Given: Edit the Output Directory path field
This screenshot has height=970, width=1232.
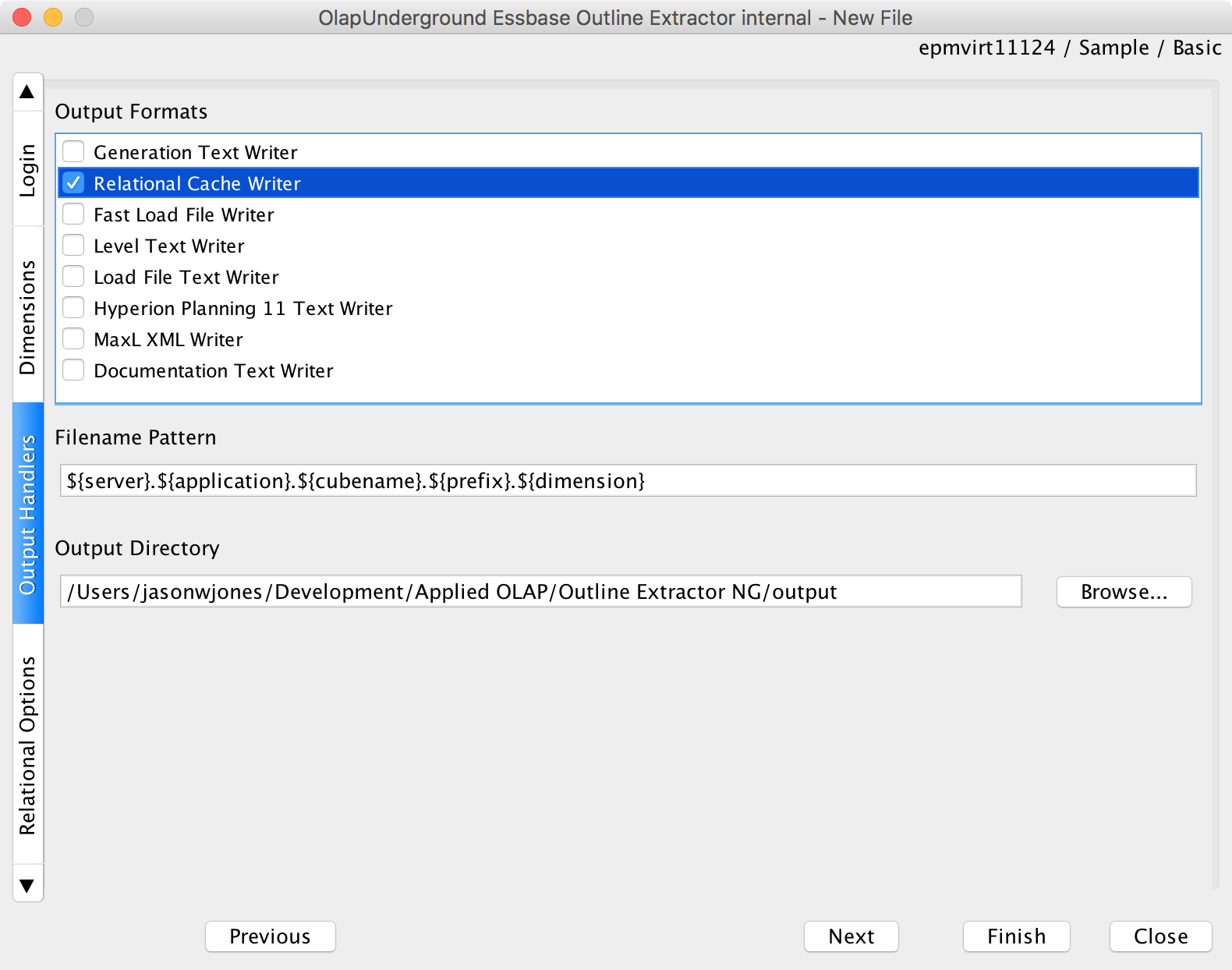Looking at the screenshot, I should 541,591.
